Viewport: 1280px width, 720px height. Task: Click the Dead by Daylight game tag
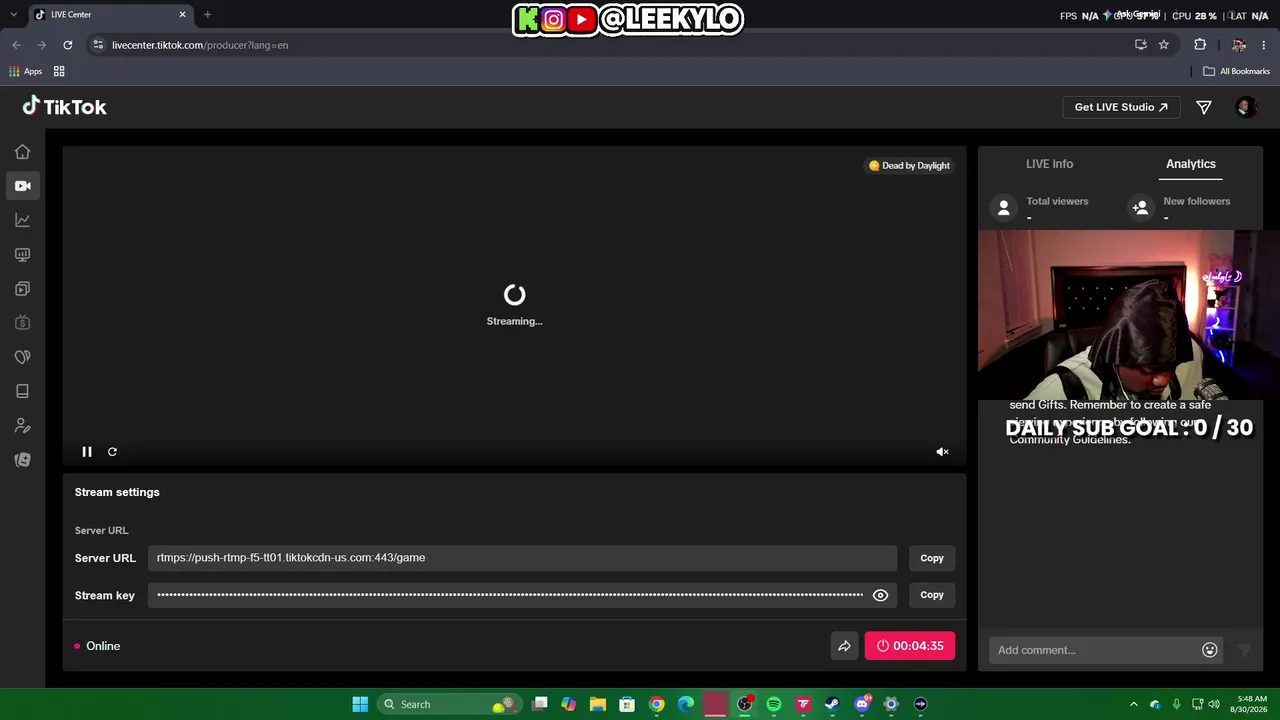909,166
